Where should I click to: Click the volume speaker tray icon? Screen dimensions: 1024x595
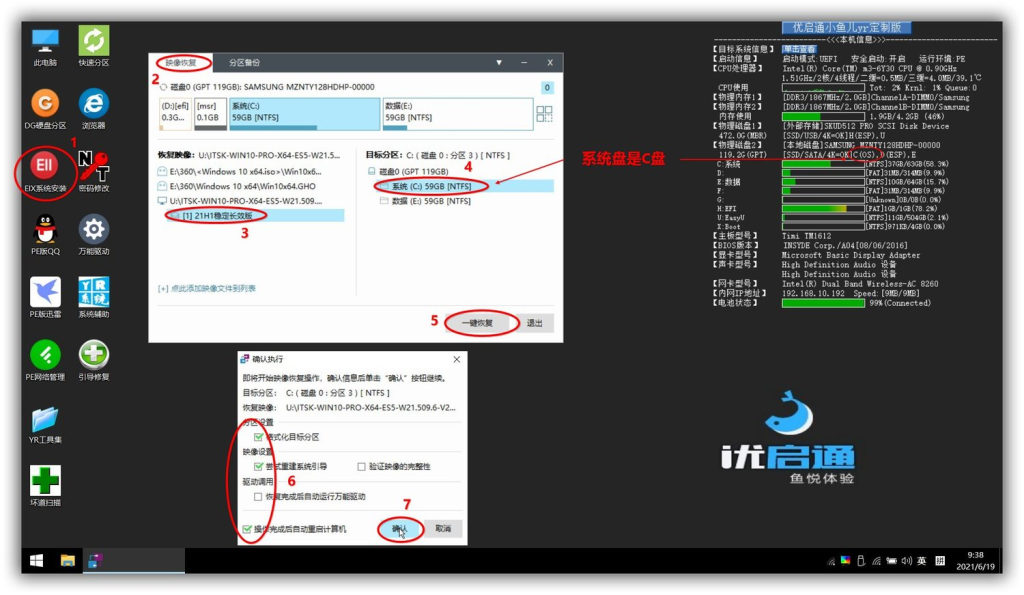pos(906,561)
